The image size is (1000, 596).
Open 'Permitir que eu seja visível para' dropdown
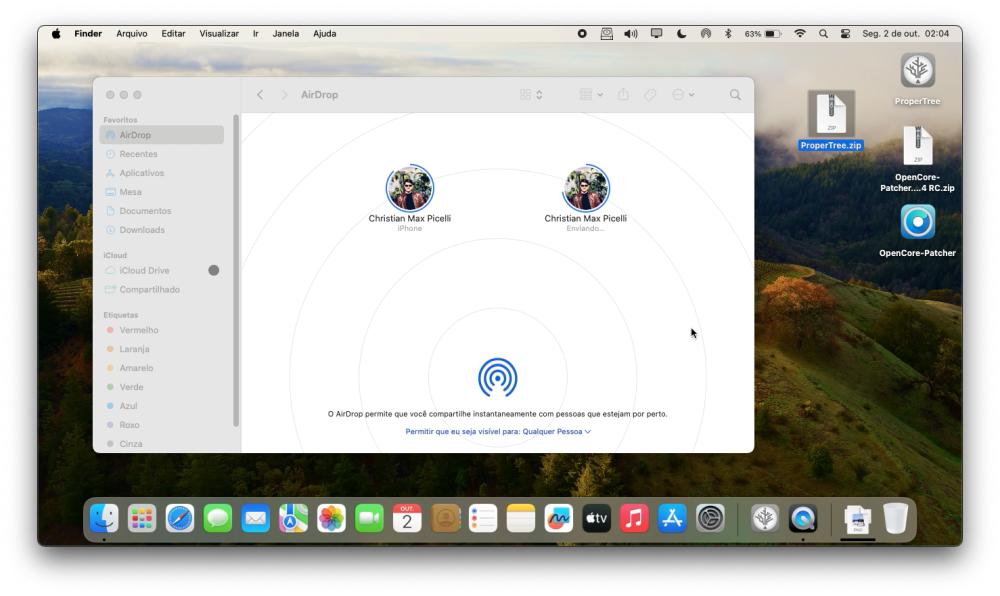pos(498,432)
